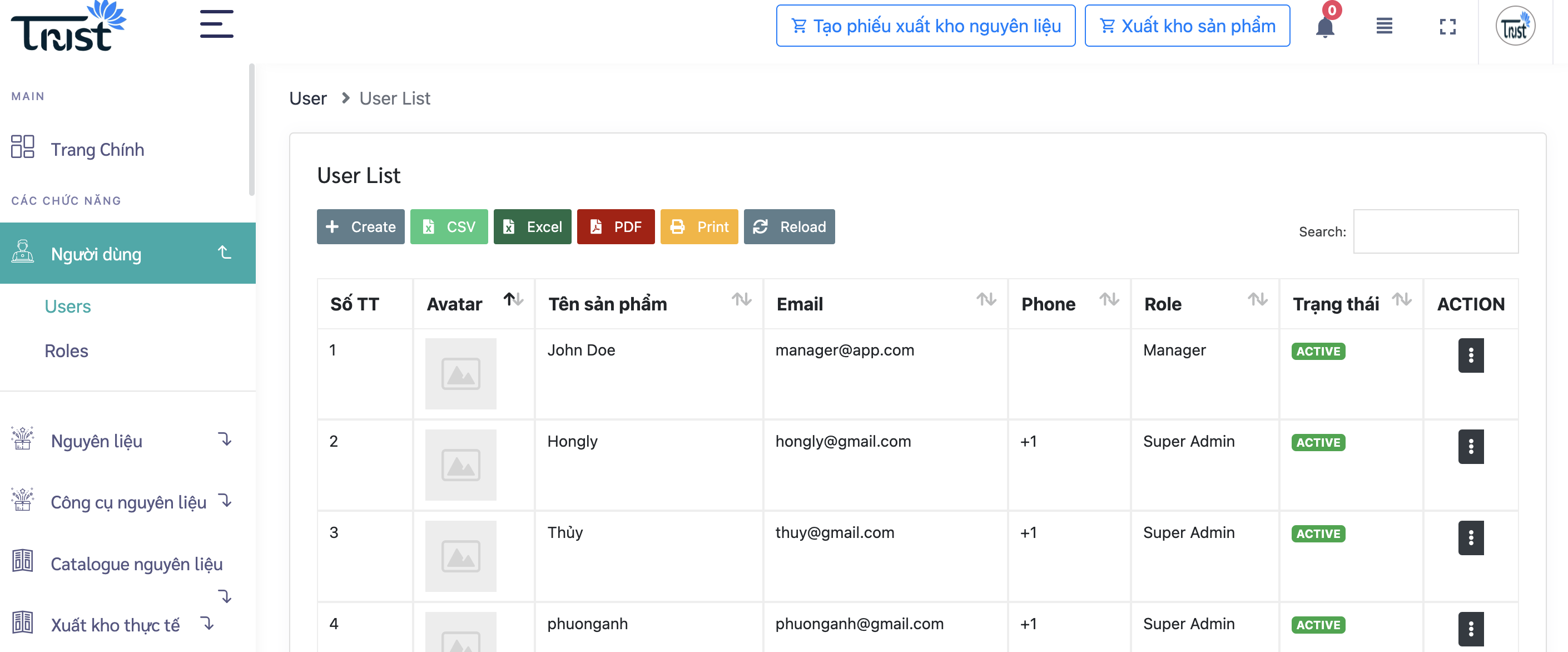This screenshot has height=652, width=1568.
Task: Export the list as PDF
Action: point(616,226)
